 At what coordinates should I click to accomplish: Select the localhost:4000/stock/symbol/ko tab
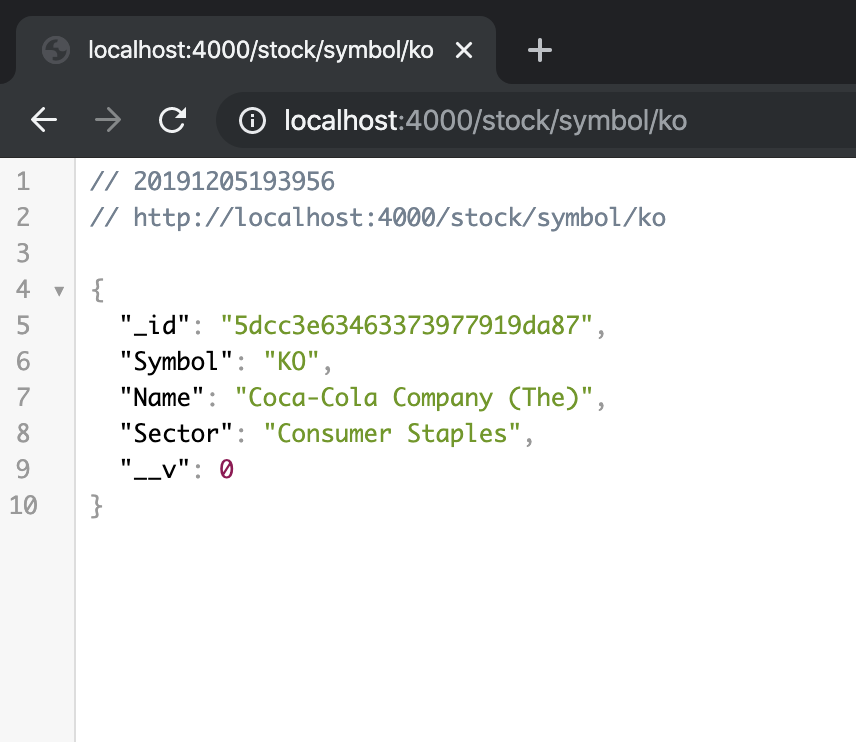click(x=257, y=50)
